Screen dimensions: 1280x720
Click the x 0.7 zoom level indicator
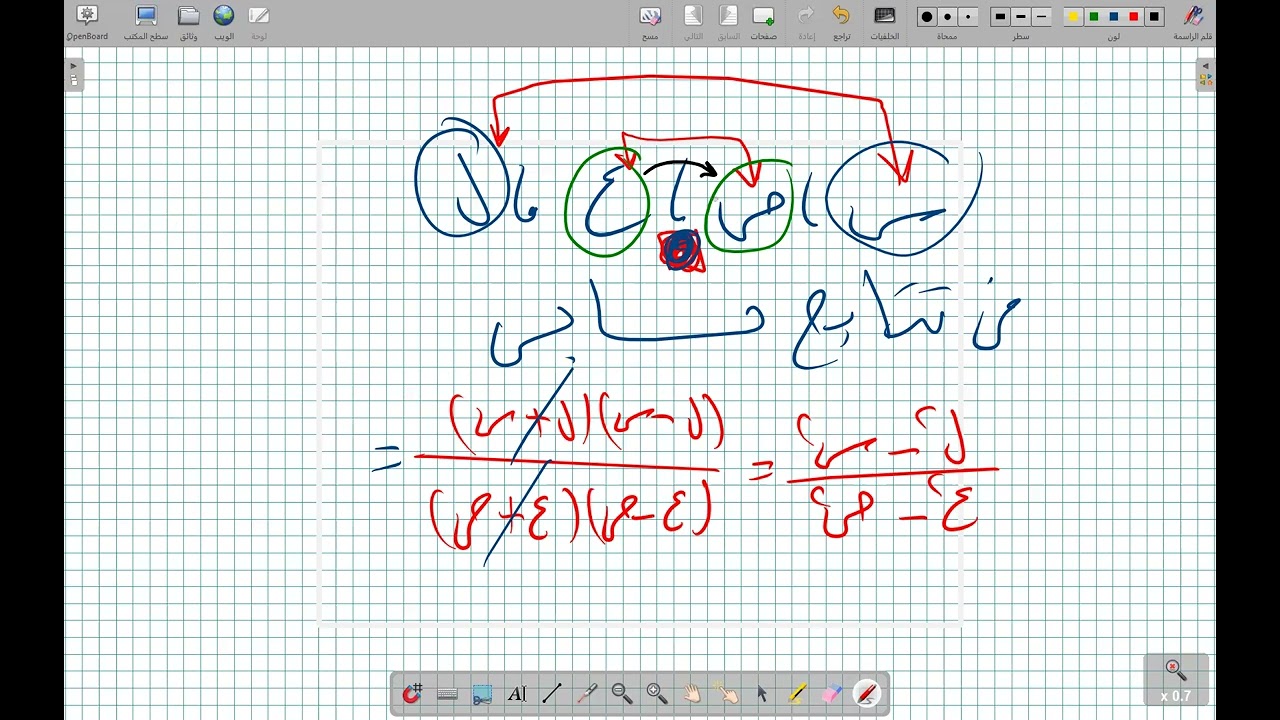pyautogui.click(x=1176, y=680)
